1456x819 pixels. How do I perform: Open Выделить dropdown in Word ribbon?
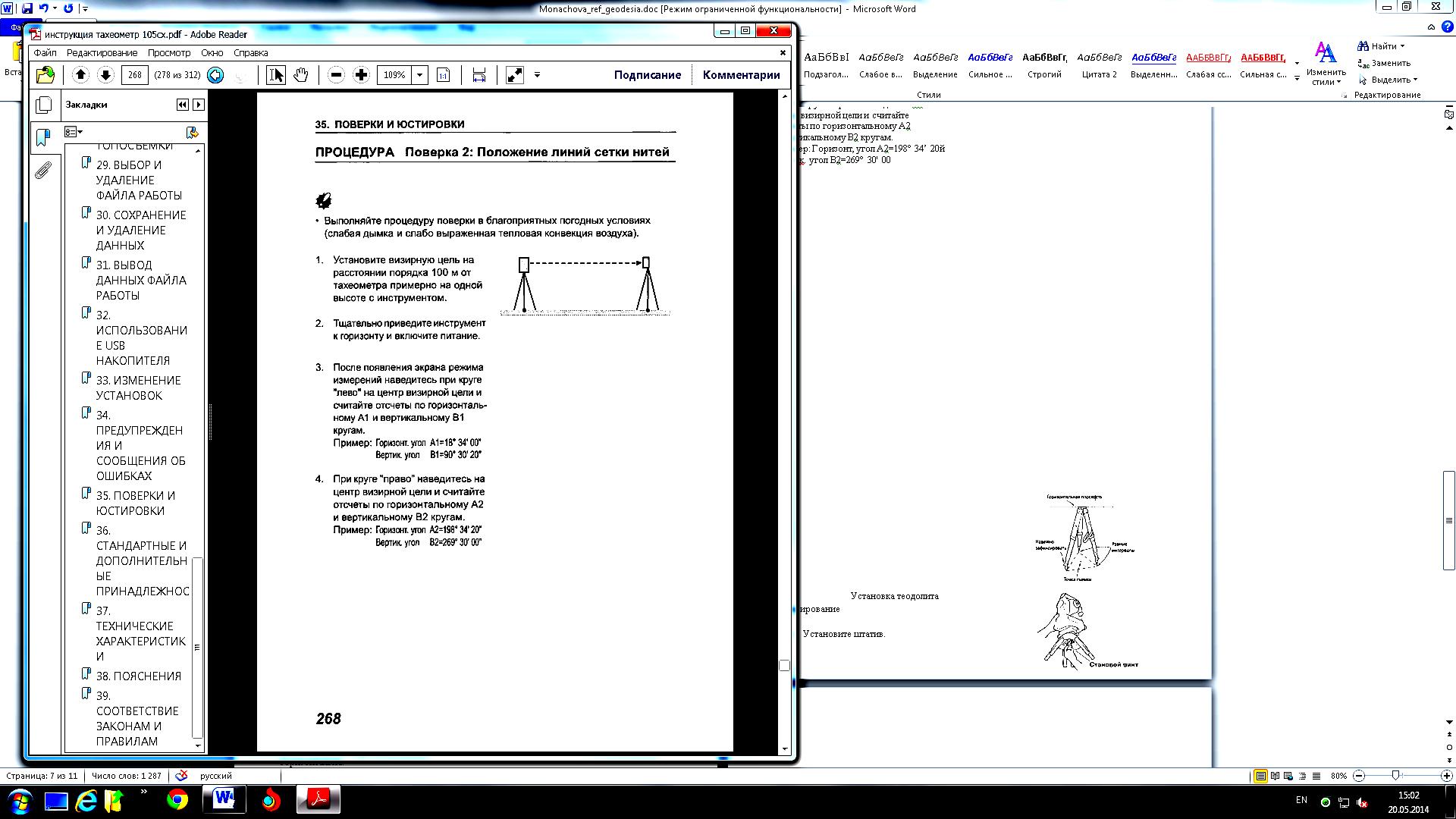[x=1415, y=80]
